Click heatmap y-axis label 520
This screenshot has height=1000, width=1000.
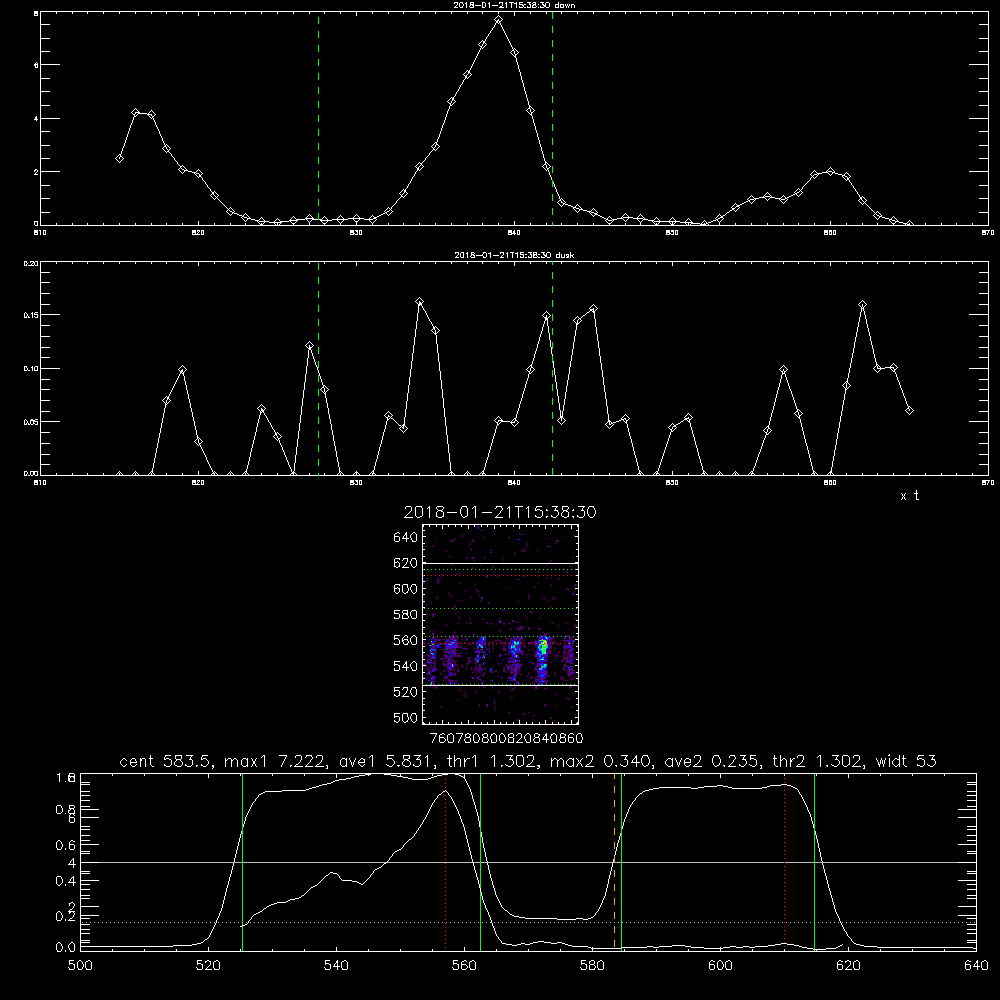coord(405,692)
